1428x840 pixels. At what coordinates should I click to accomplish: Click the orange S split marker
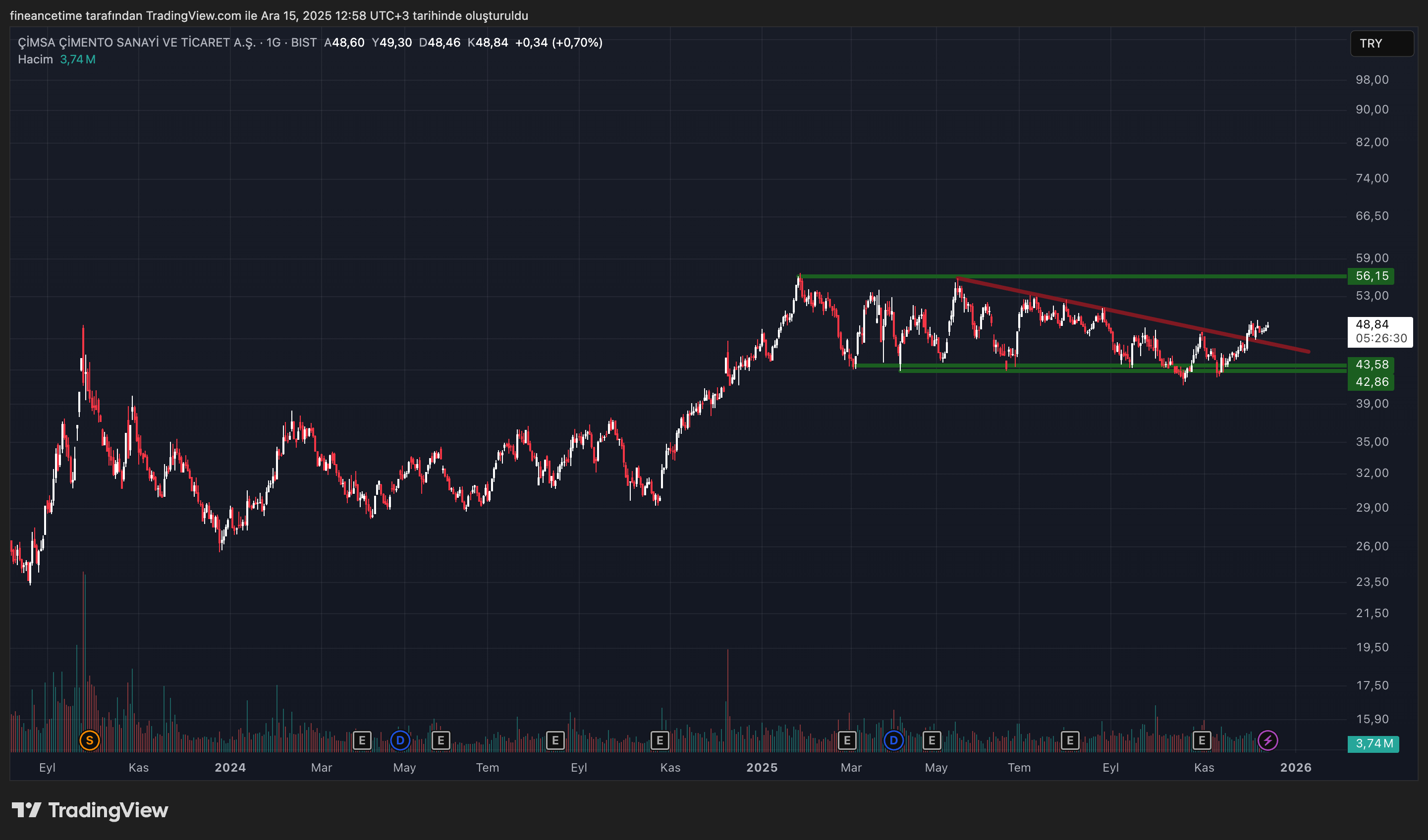90,740
